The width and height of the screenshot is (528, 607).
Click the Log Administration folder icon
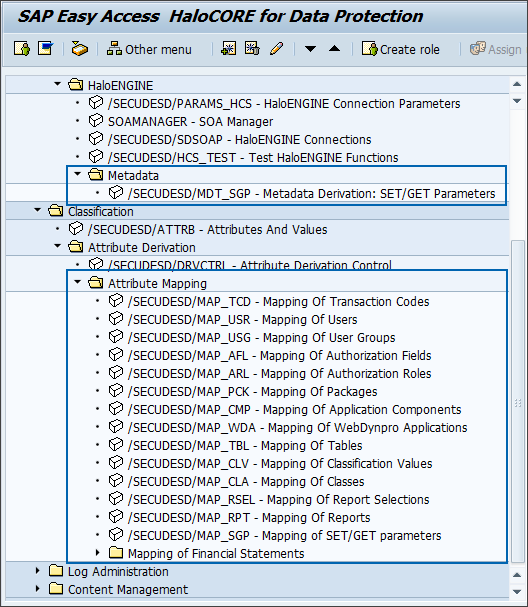[56, 571]
